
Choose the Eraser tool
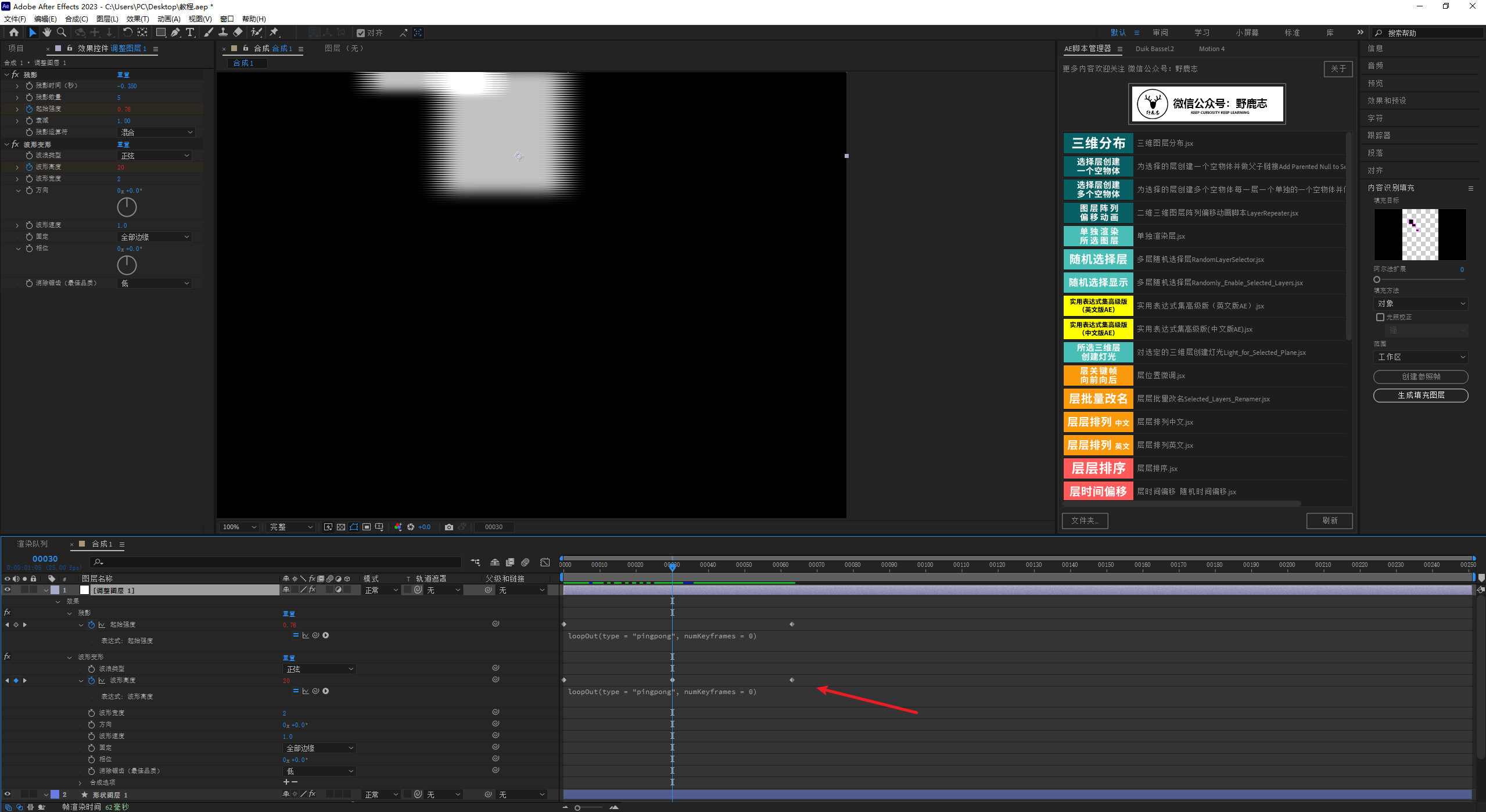(238, 33)
